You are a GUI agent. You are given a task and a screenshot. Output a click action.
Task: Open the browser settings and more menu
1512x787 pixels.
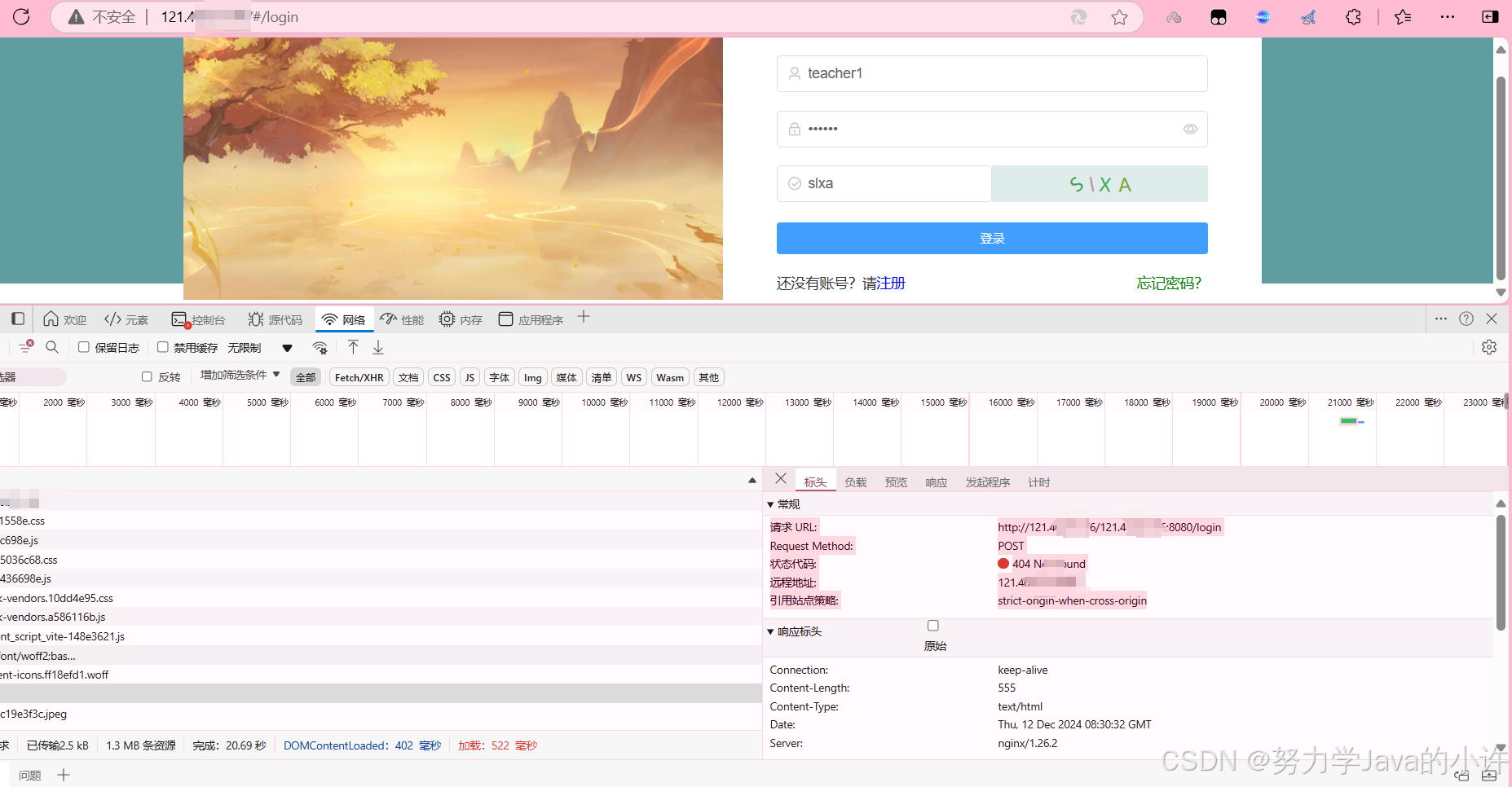pos(1448,17)
